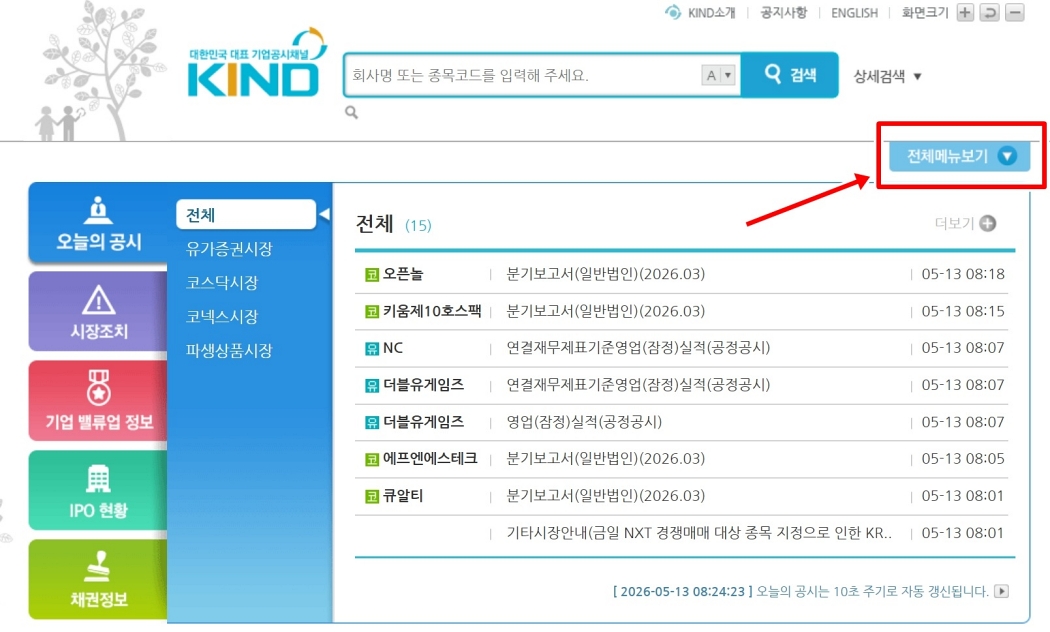Open the 공지사항 link
The image size is (1050, 632).
click(x=783, y=13)
